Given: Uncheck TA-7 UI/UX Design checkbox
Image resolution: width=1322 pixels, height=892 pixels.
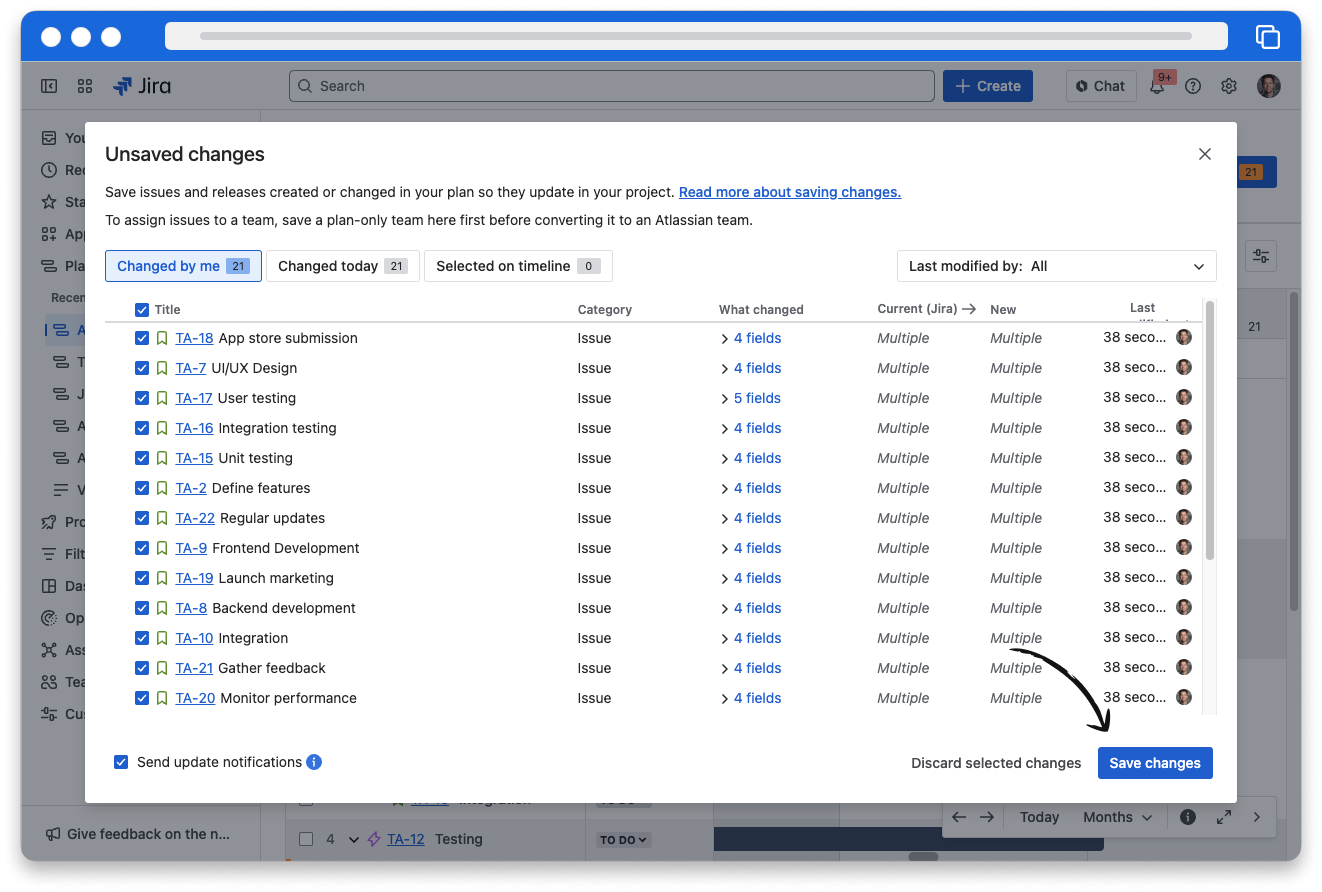Looking at the screenshot, I should click(142, 368).
